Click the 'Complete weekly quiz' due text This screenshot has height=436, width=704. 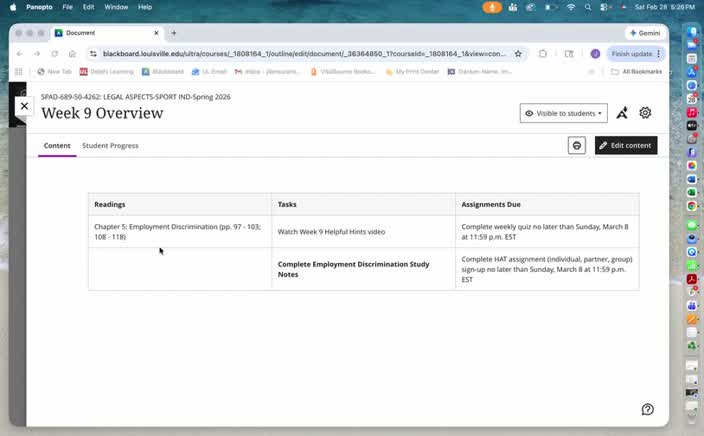click(x=545, y=232)
